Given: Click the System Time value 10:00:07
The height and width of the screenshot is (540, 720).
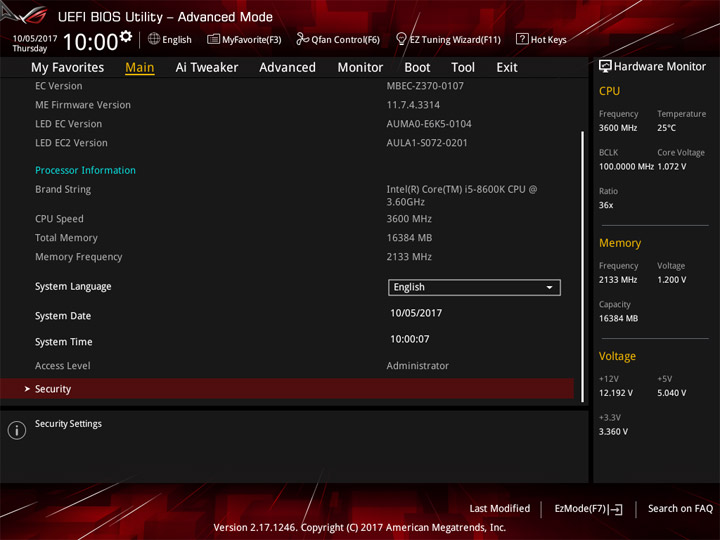Looking at the screenshot, I should 410,339.
